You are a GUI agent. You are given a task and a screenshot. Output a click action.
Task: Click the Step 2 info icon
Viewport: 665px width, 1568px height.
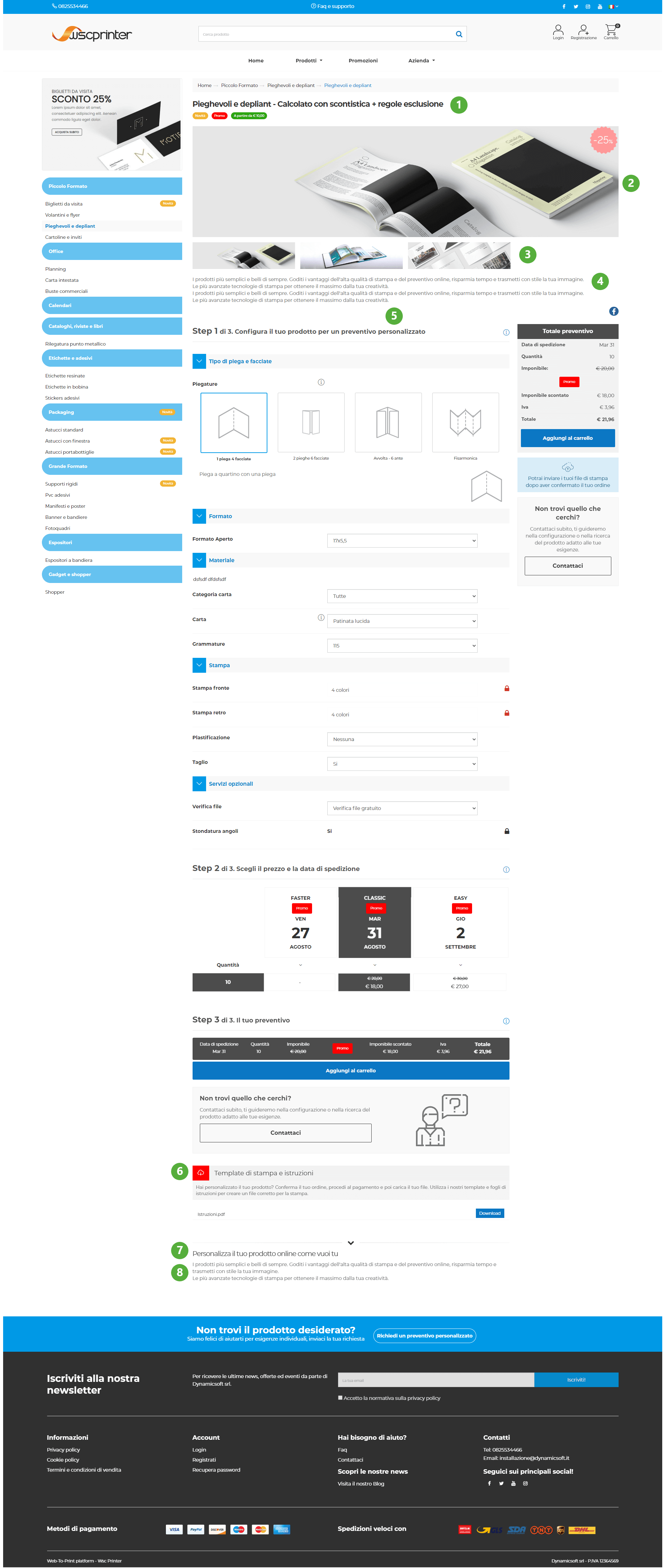506,869
